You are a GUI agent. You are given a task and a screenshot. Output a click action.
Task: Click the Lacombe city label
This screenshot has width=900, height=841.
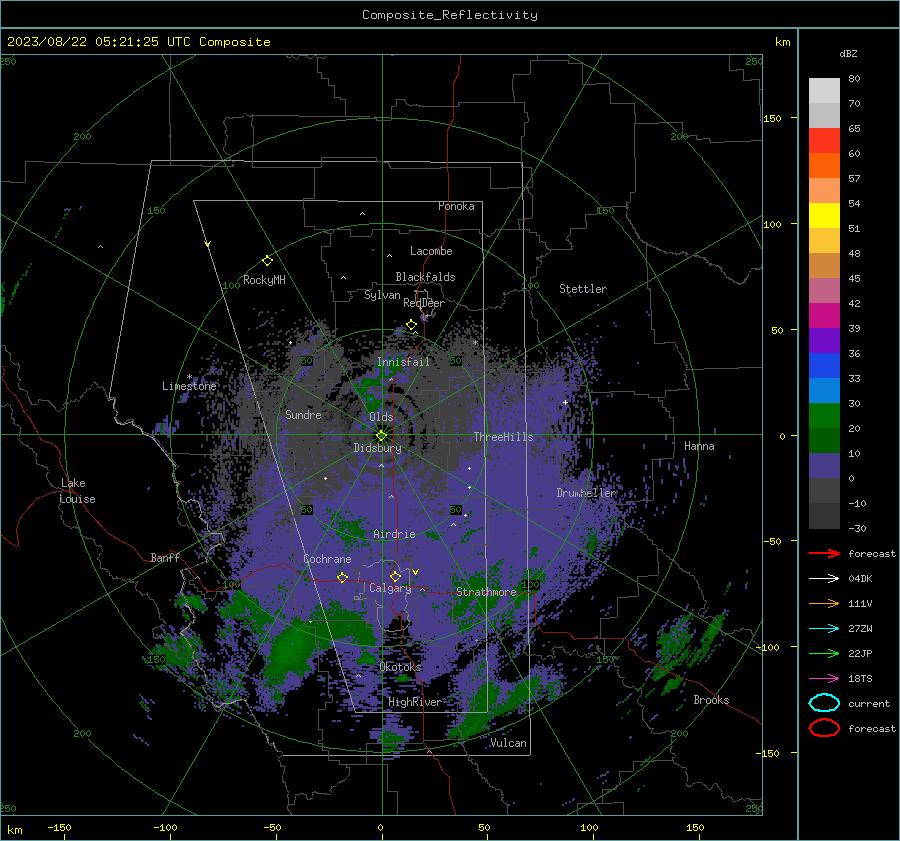[431, 251]
